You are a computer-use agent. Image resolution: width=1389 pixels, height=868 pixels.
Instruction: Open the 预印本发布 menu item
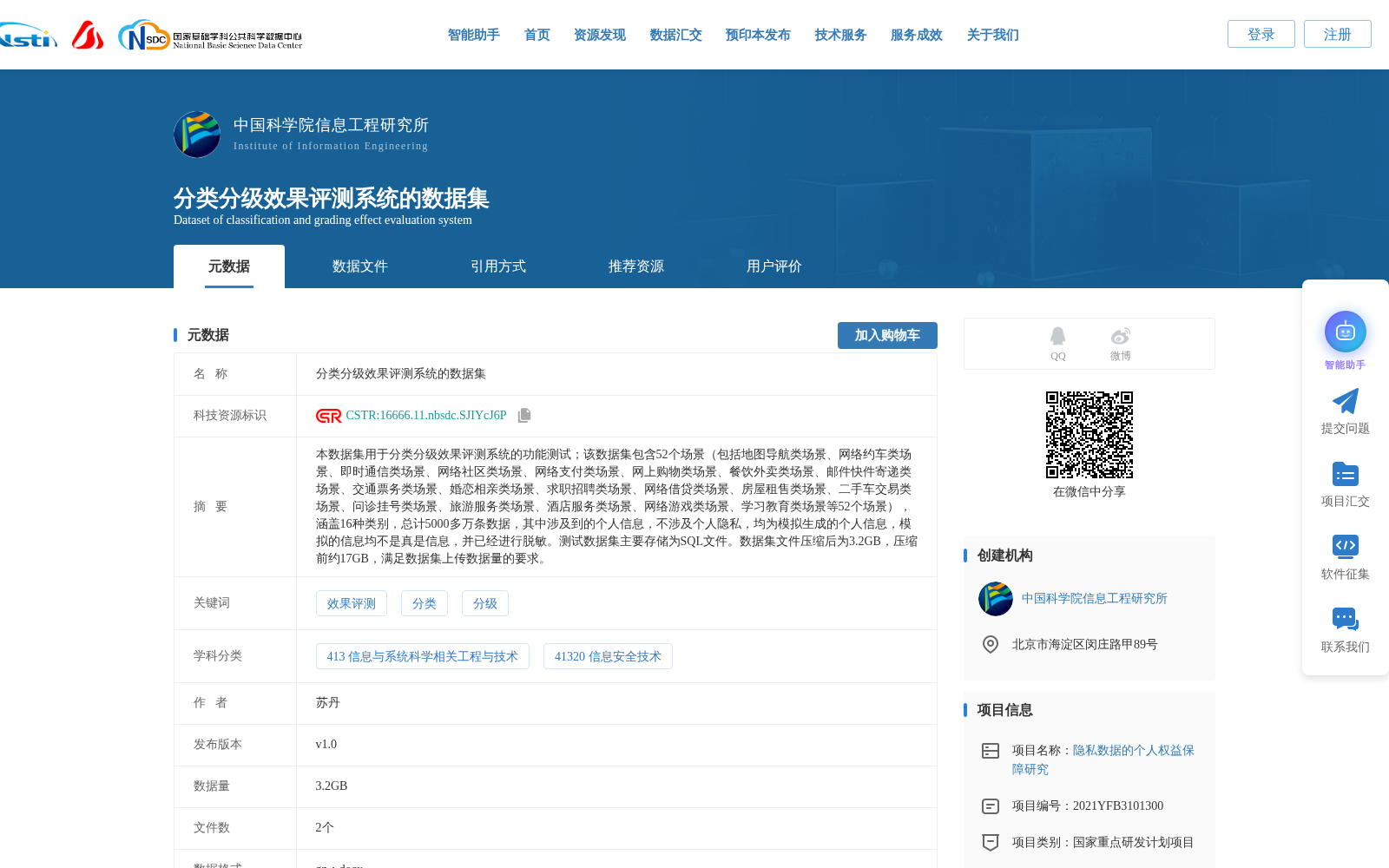(759, 35)
